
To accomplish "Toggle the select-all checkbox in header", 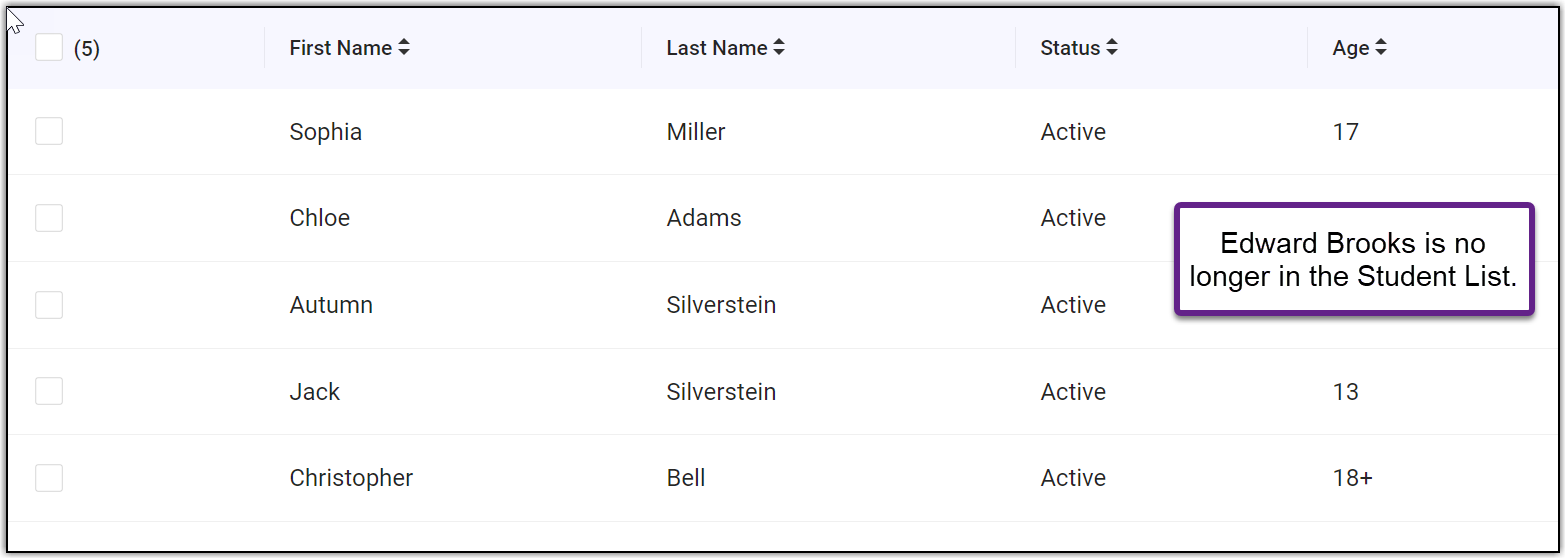I will [49, 48].
